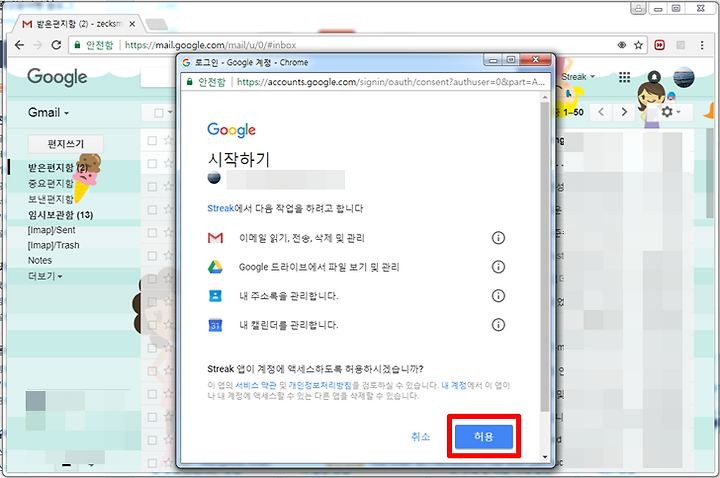Click the Google logo in consent dialog

coord(231,130)
